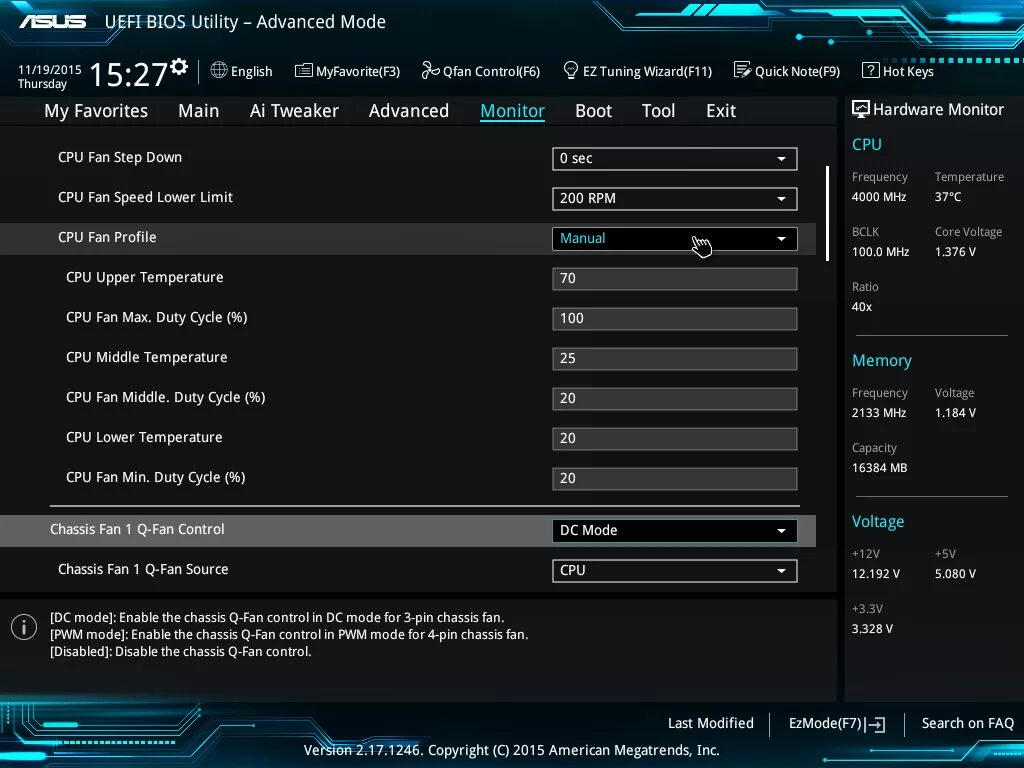Expand CPU Fan Step Down dropdown
Image resolution: width=1024 pixels, height=768 pixels.
tap(674, 159)
